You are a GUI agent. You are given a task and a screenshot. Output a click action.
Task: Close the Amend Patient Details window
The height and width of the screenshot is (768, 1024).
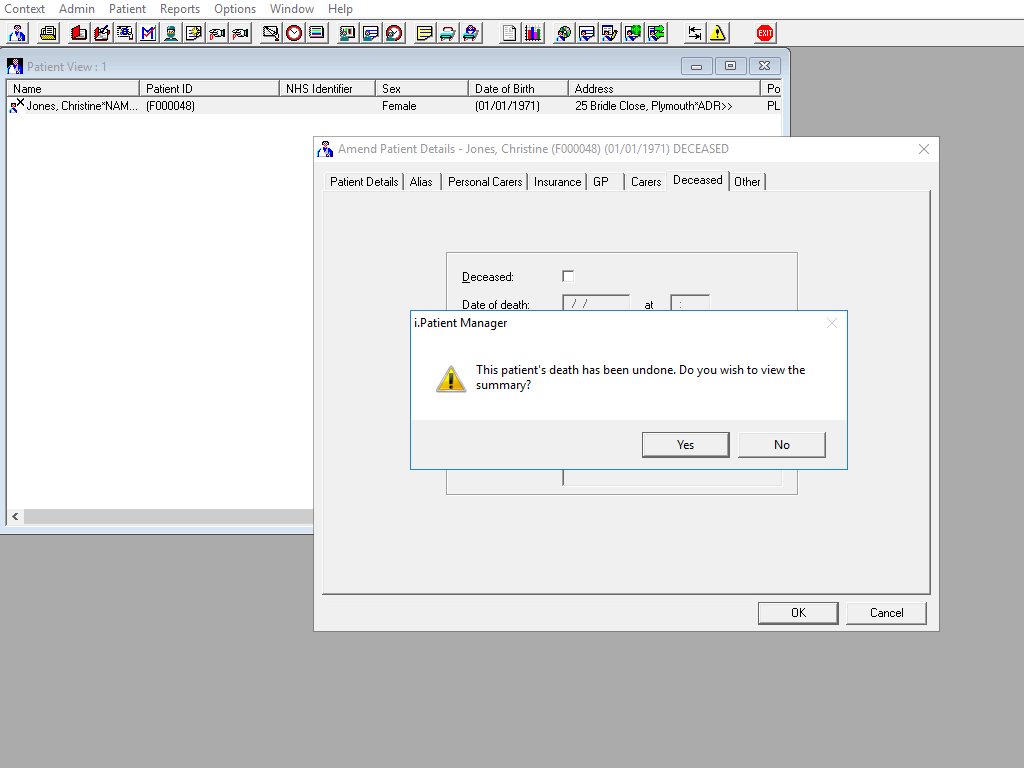(x=923, y=149)
